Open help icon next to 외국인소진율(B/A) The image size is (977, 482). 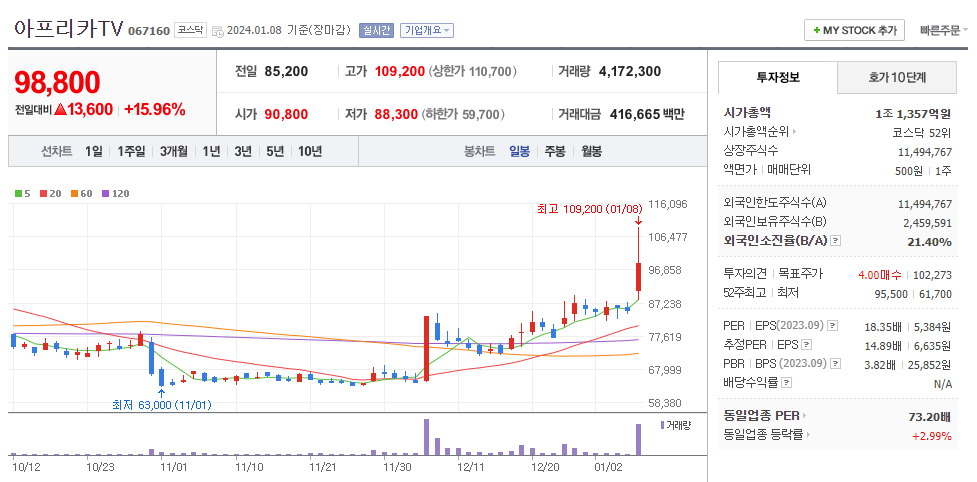click(836, 240)
